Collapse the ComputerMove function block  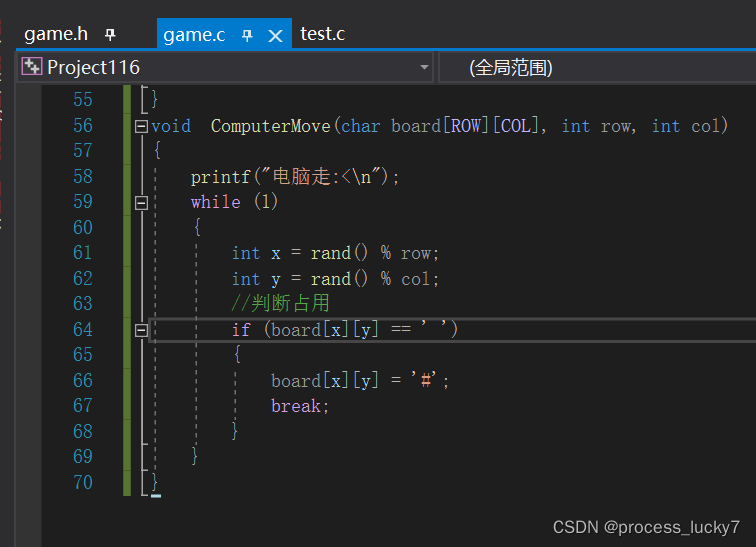(x=141, y=127)
